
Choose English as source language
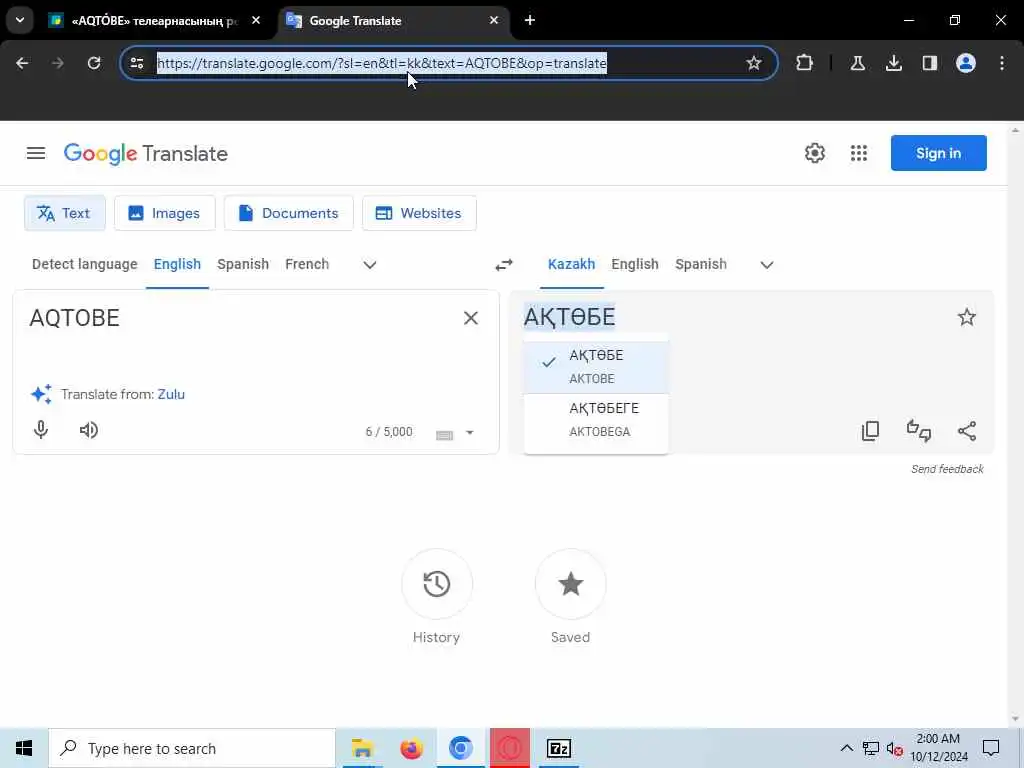(x=177, y=264)
